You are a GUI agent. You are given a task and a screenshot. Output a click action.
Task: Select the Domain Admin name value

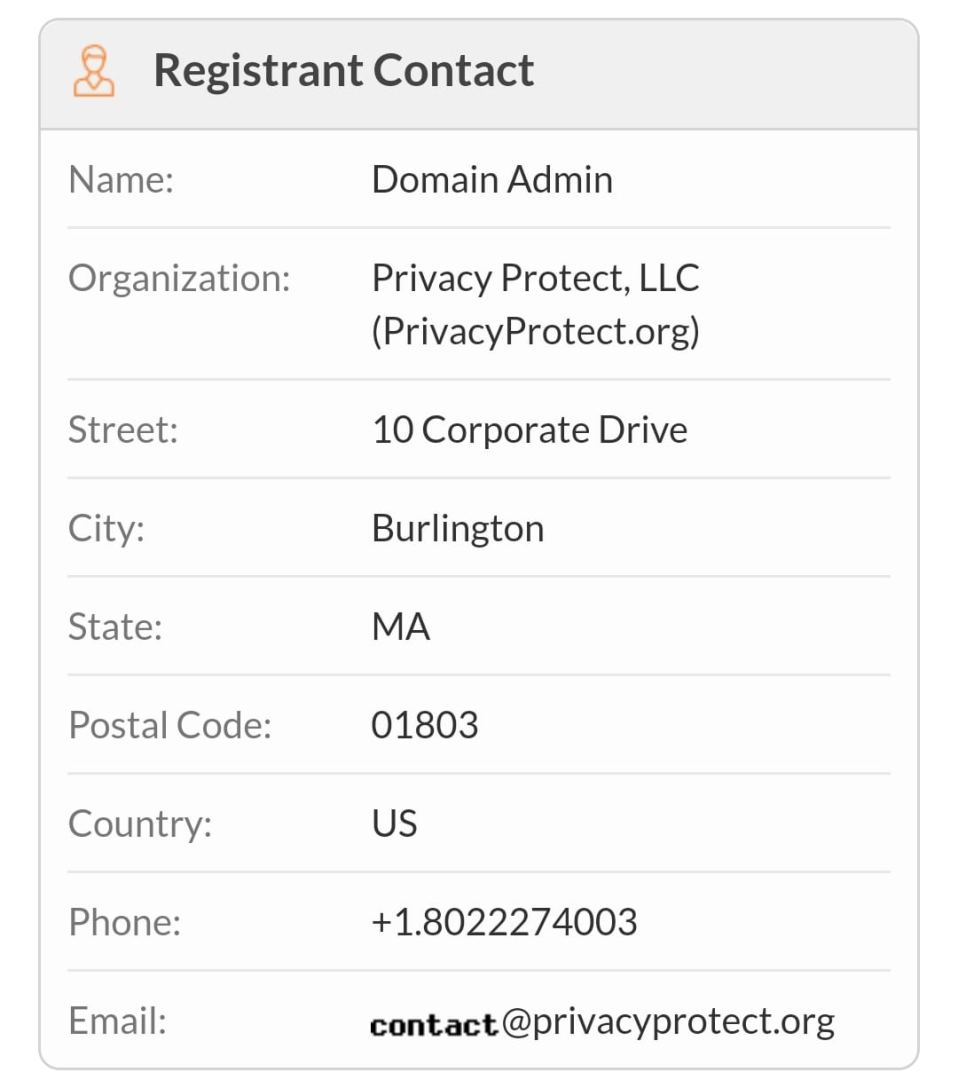coord(492,180)
